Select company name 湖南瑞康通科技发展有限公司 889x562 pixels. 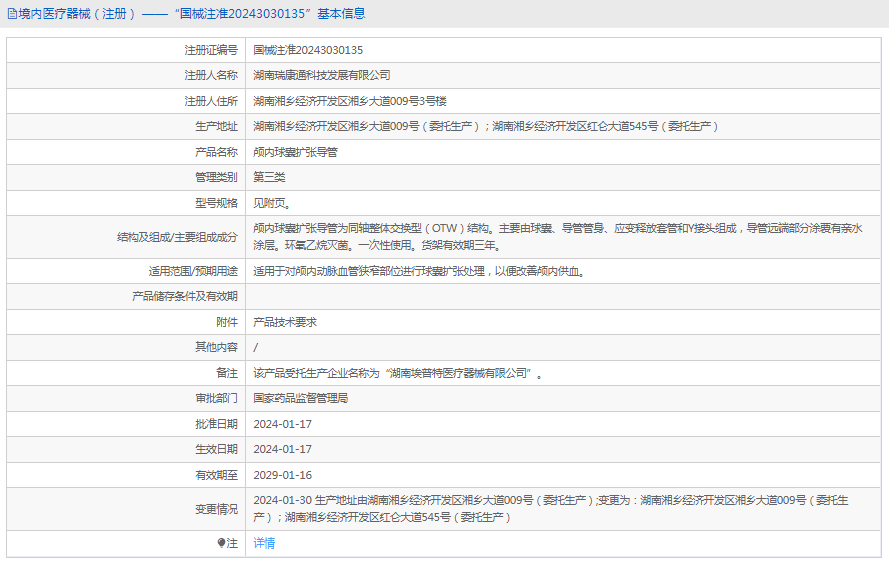(322, 75)
